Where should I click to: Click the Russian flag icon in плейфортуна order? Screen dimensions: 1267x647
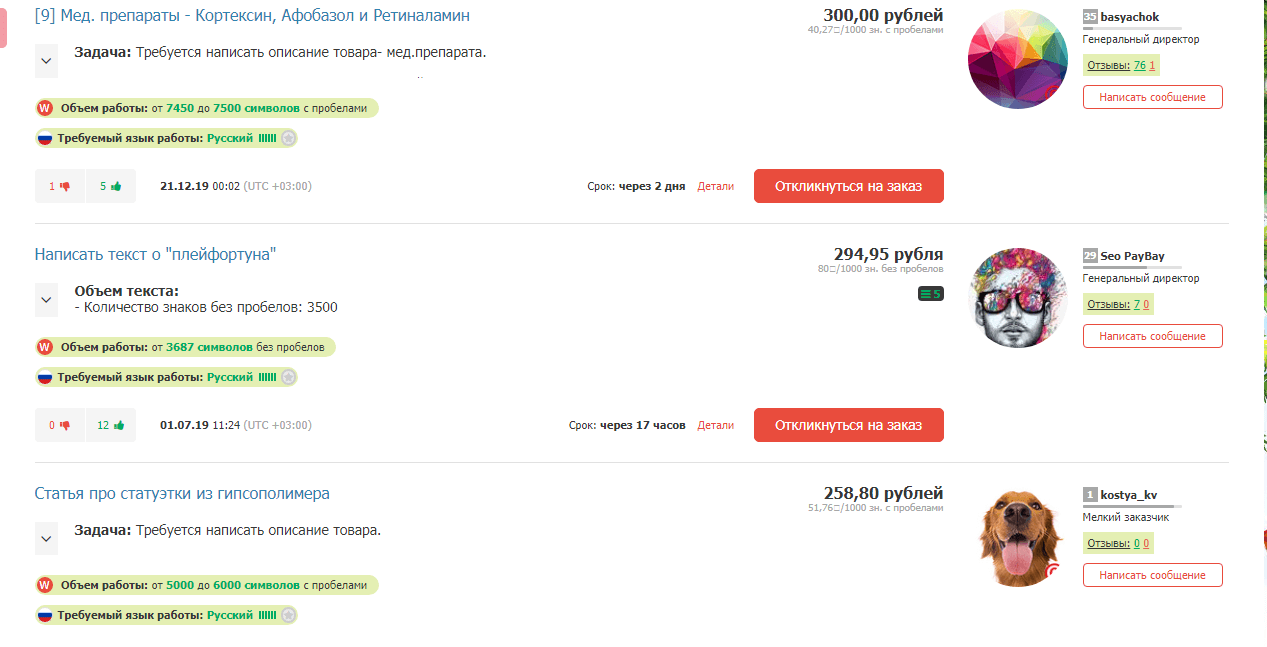(45, 377)
